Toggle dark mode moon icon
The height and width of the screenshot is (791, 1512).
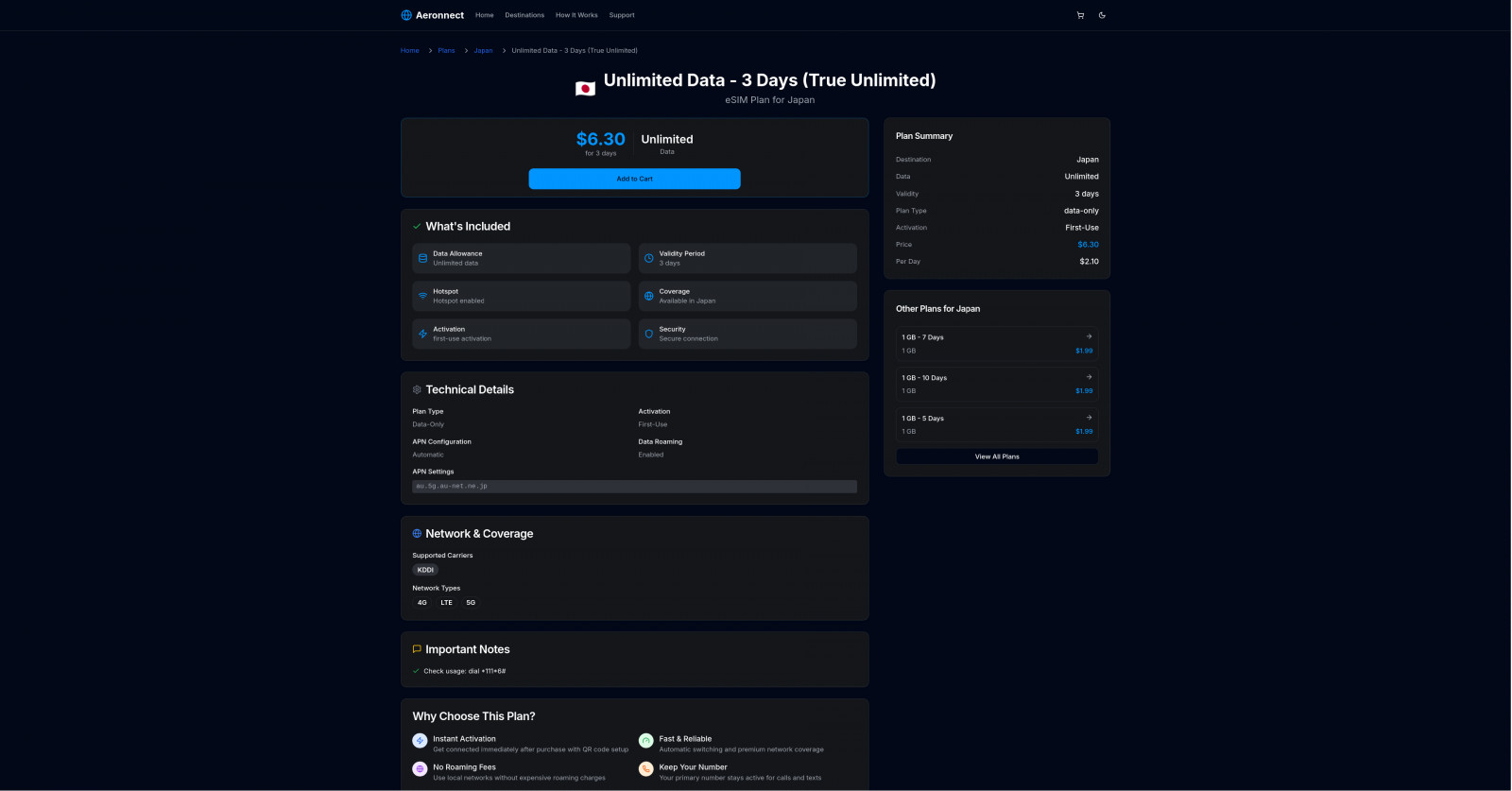pyautogui.click(x=1102, y=15)
